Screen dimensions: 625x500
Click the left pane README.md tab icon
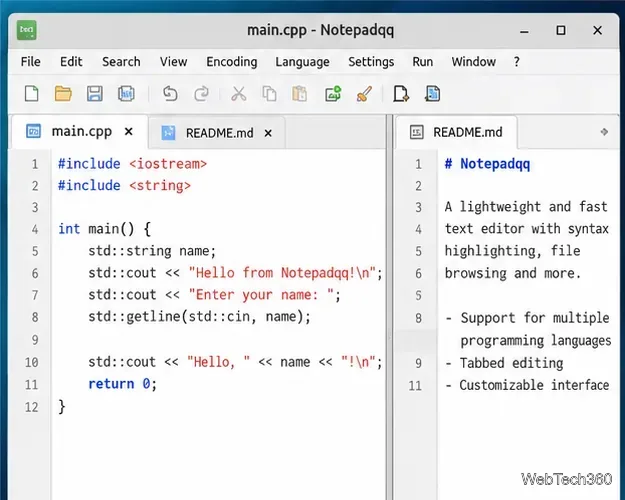coord(168,133)
